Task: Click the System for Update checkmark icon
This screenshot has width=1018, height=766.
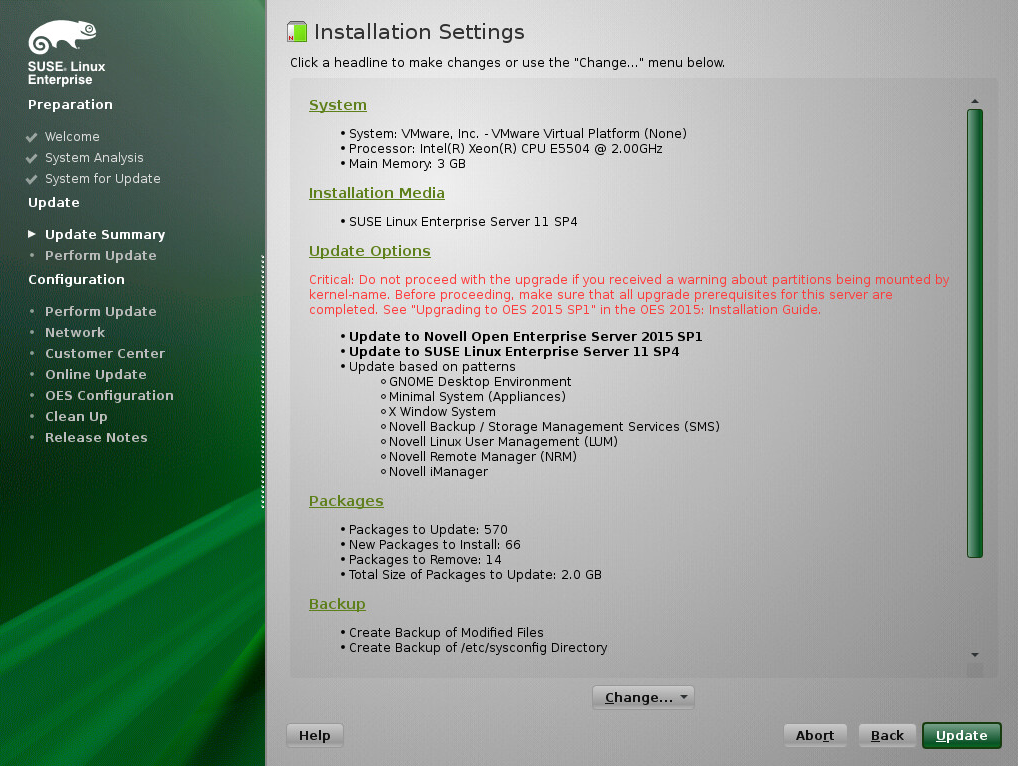Action: pyautogui.click(x=31, y=179)
